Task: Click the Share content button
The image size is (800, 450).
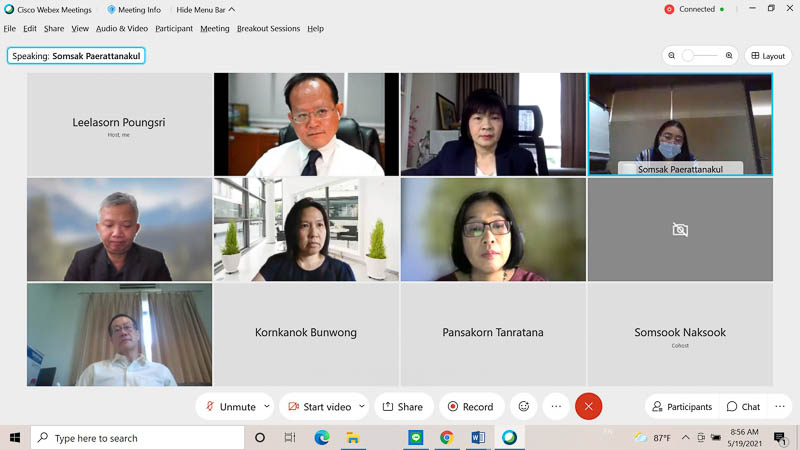Action: 403,407
